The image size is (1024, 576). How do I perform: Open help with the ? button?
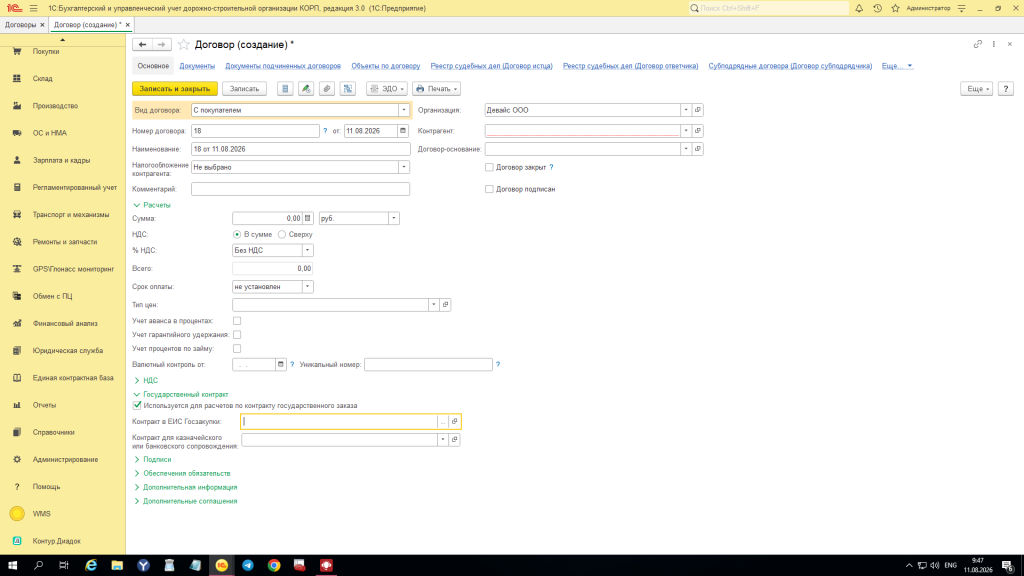coord(1006,89)
